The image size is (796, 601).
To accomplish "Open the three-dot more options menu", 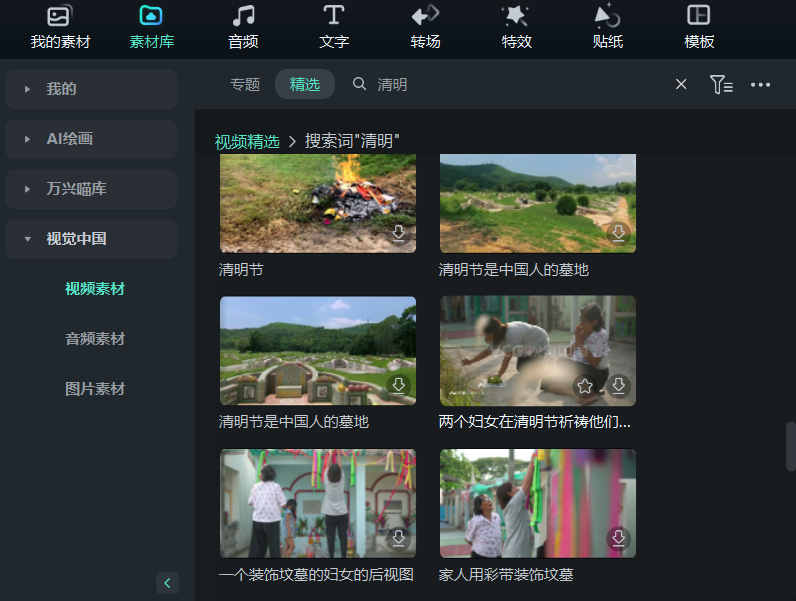I will [x=760, y=85].
